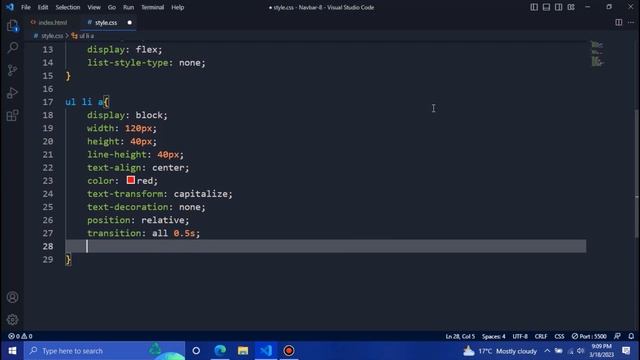Open the Windows Start menu
This screenshot has width=640, height=360.
click(x=12, y=351)
